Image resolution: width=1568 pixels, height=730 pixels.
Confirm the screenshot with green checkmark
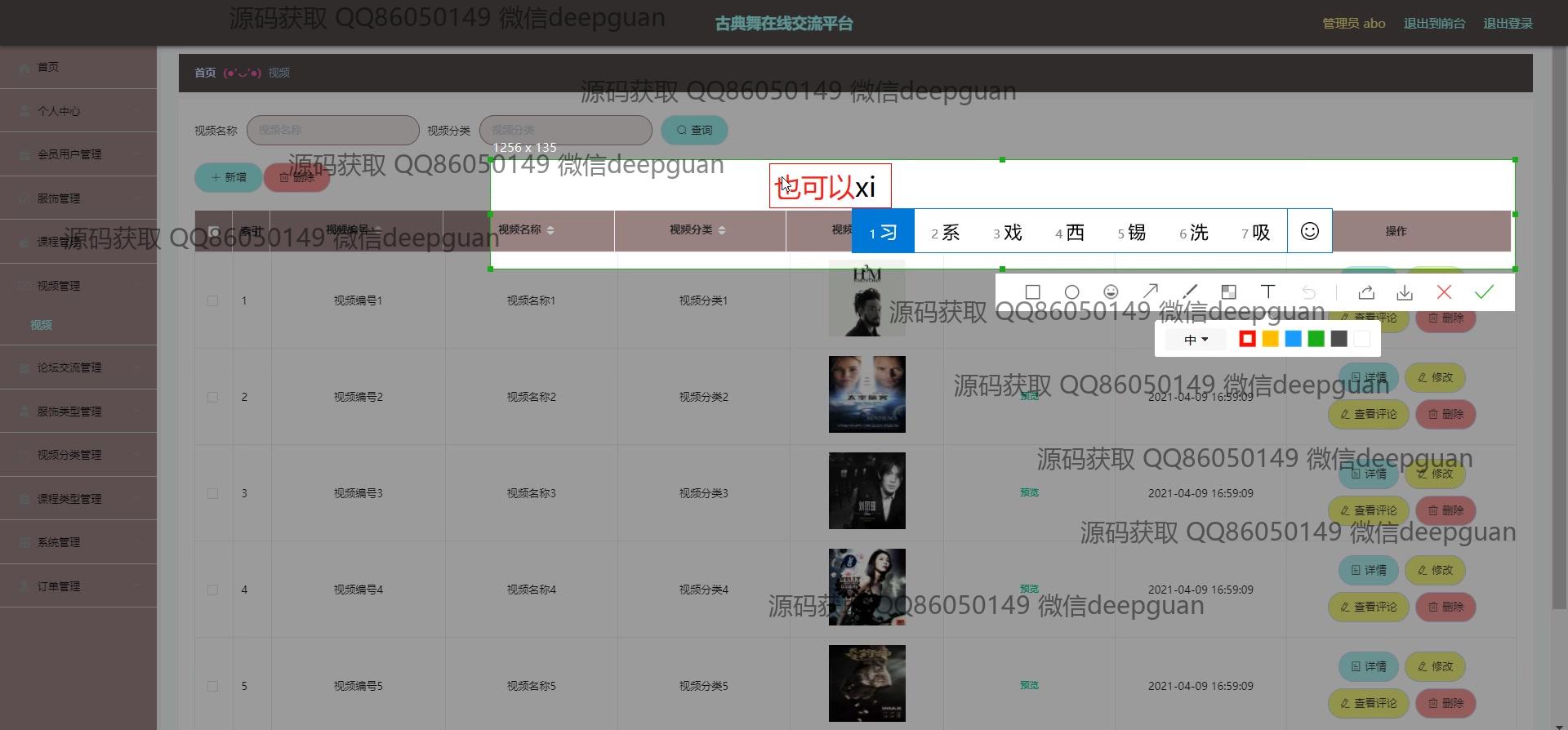(1484, 292)
